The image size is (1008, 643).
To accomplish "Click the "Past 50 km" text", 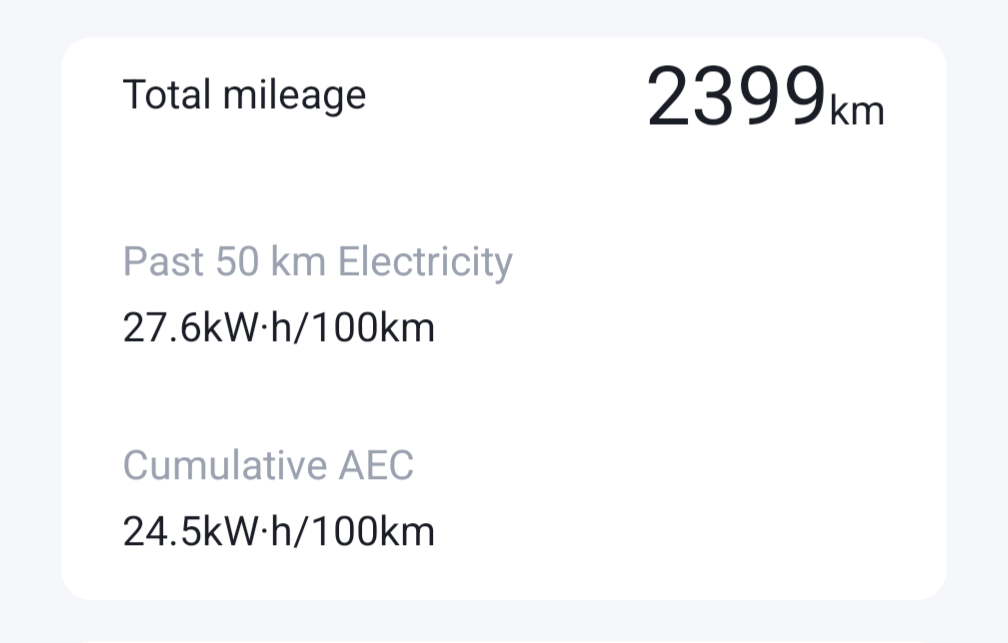I will (226, 262).
